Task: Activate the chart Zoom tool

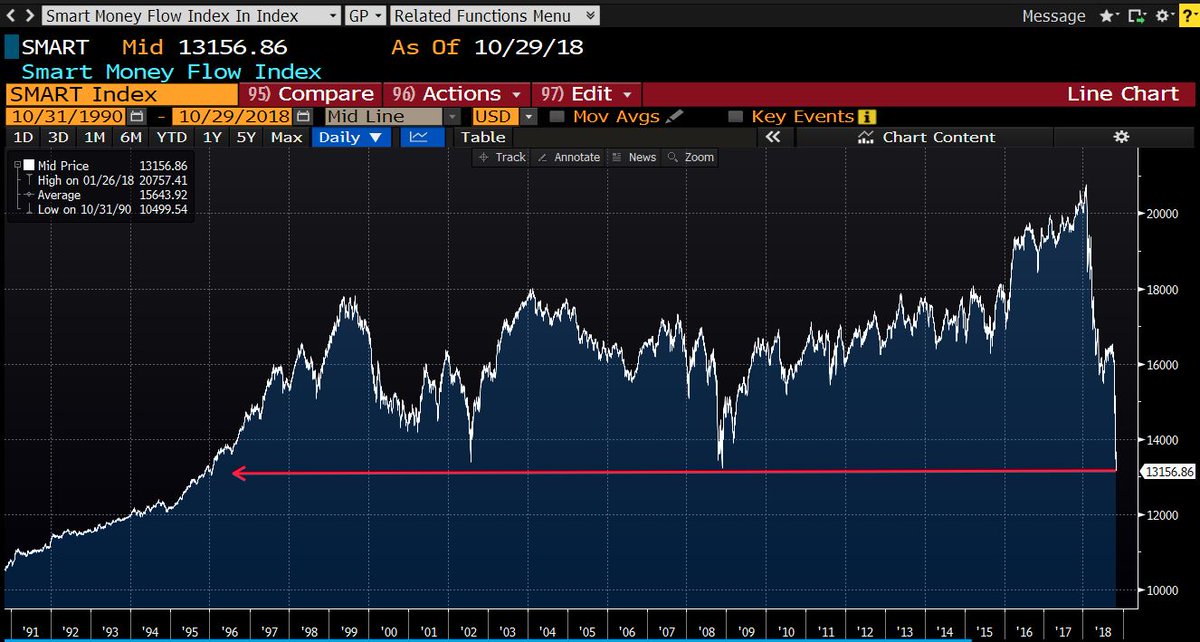Action: point(691,157)
